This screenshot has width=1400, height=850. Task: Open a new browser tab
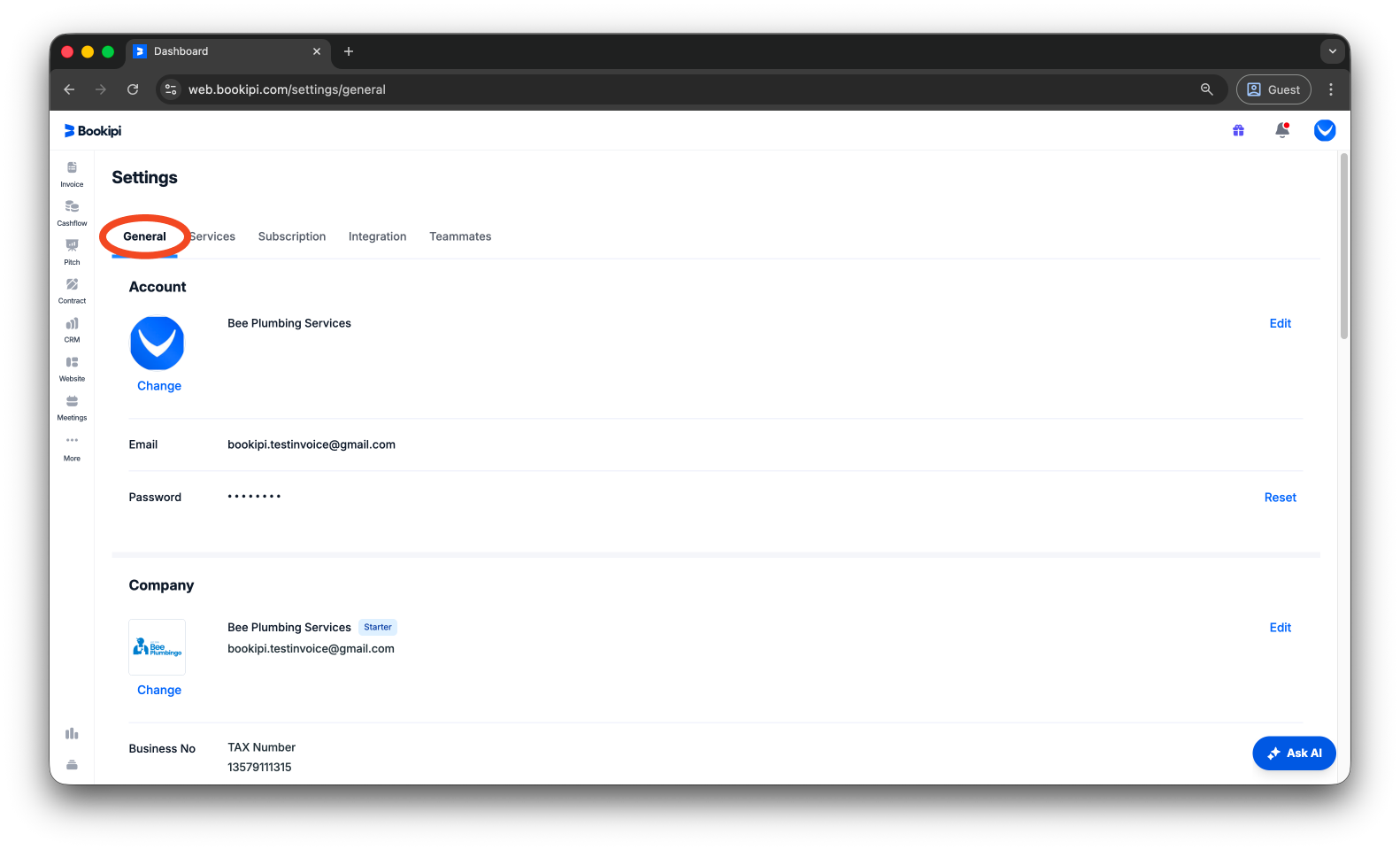349,51
